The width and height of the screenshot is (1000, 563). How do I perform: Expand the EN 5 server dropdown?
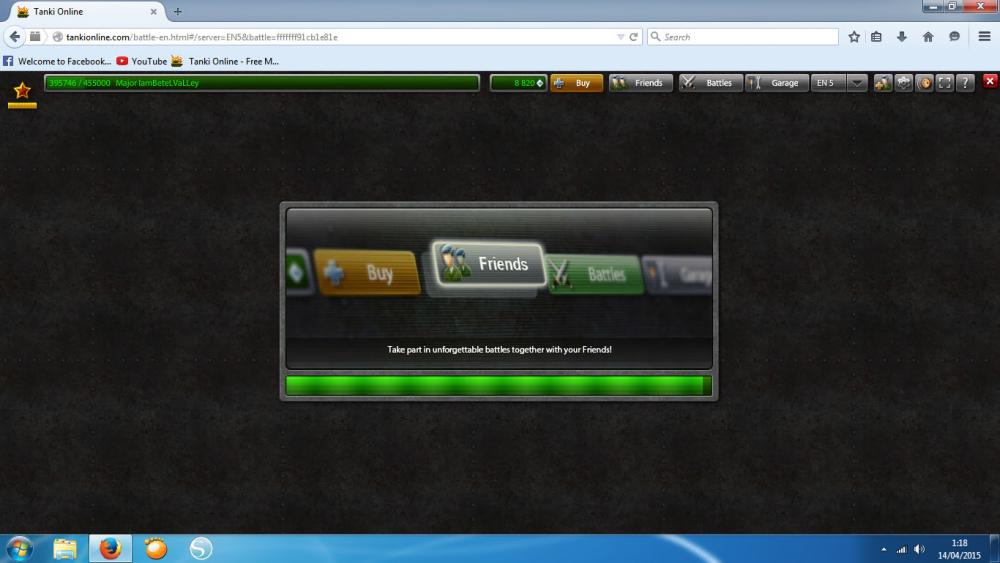pyautogui.click(x=857, y=83)
